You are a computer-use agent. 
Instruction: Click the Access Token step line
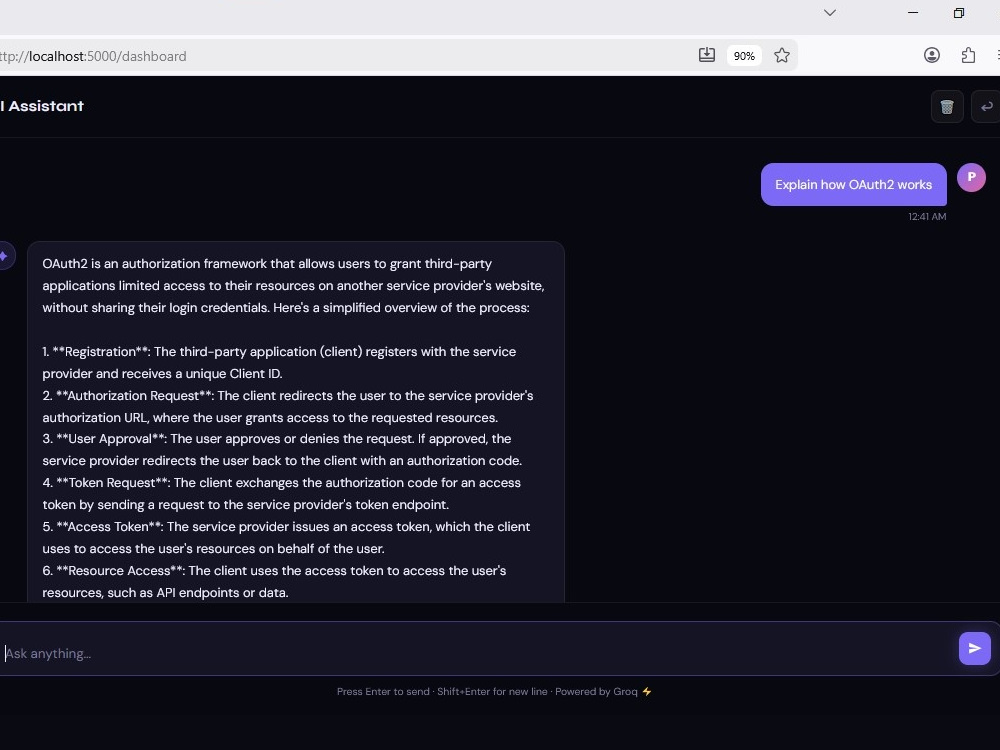click(x=286, y=538)
